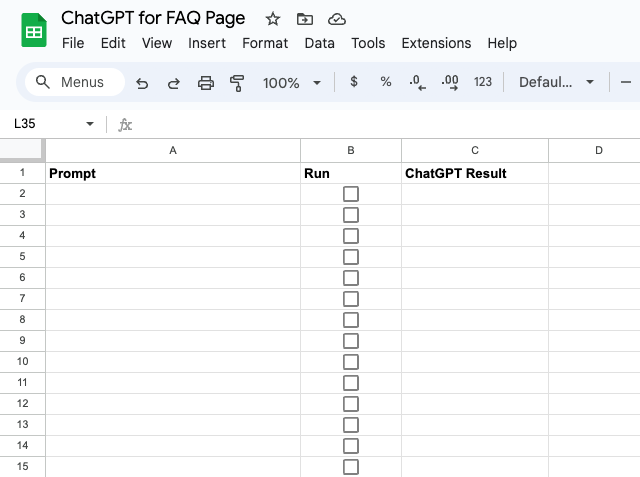The width and height of the screenshot is (640, 477).
Task: Open the View menu
Action: (x=157, y=43)
